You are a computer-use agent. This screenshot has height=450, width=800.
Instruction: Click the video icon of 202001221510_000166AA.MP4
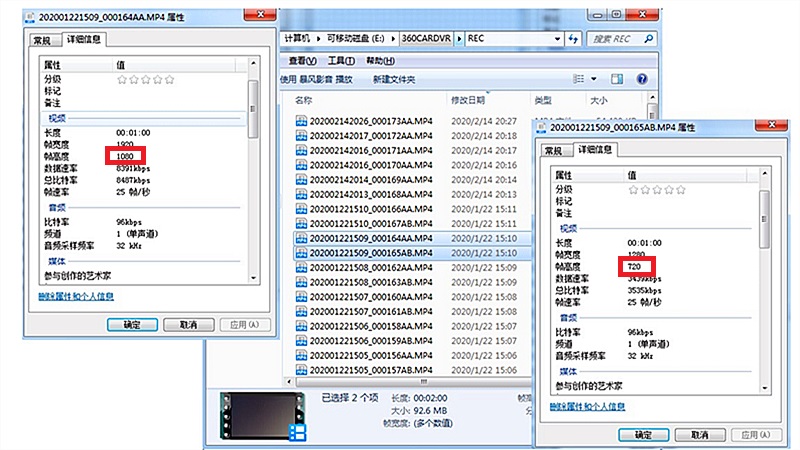(301, 209)
